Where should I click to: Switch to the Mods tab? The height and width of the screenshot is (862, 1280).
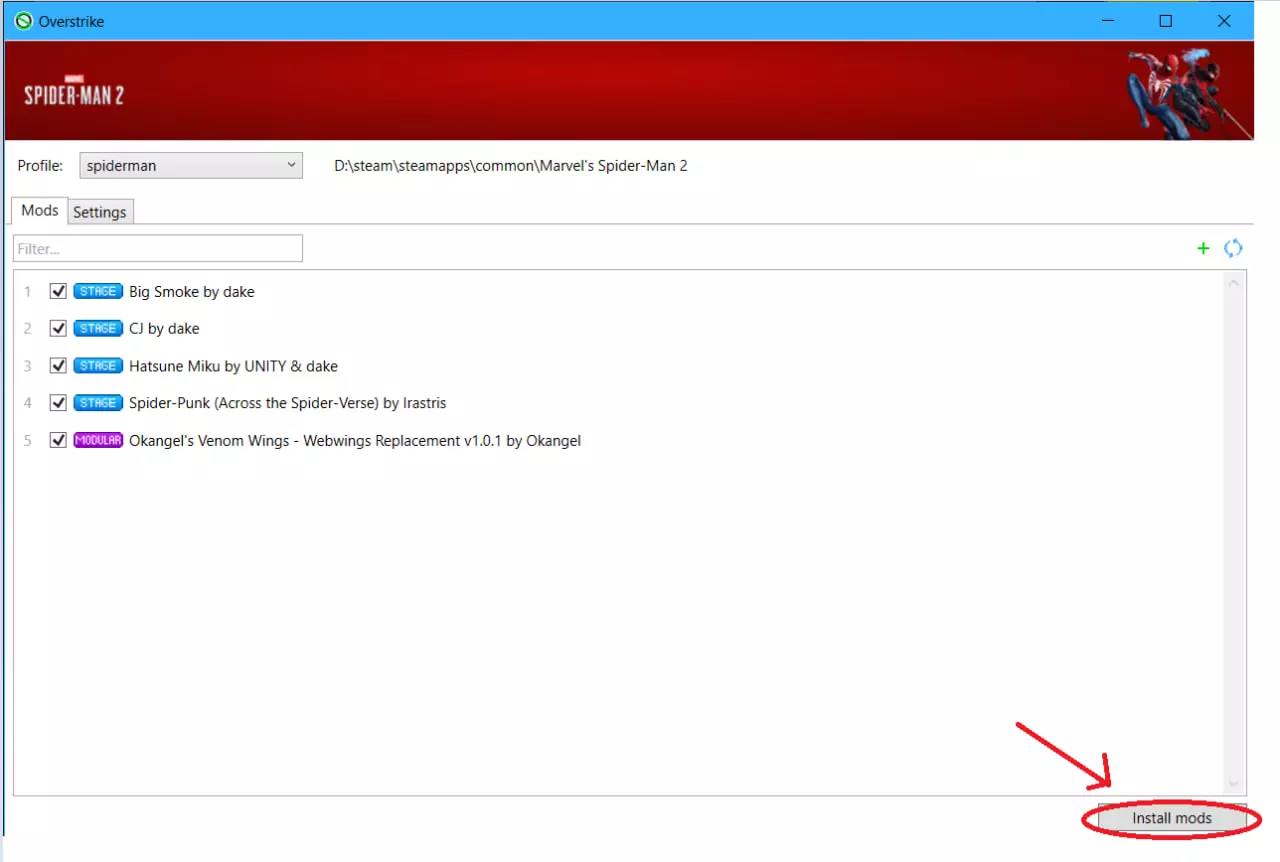[40, 210]
